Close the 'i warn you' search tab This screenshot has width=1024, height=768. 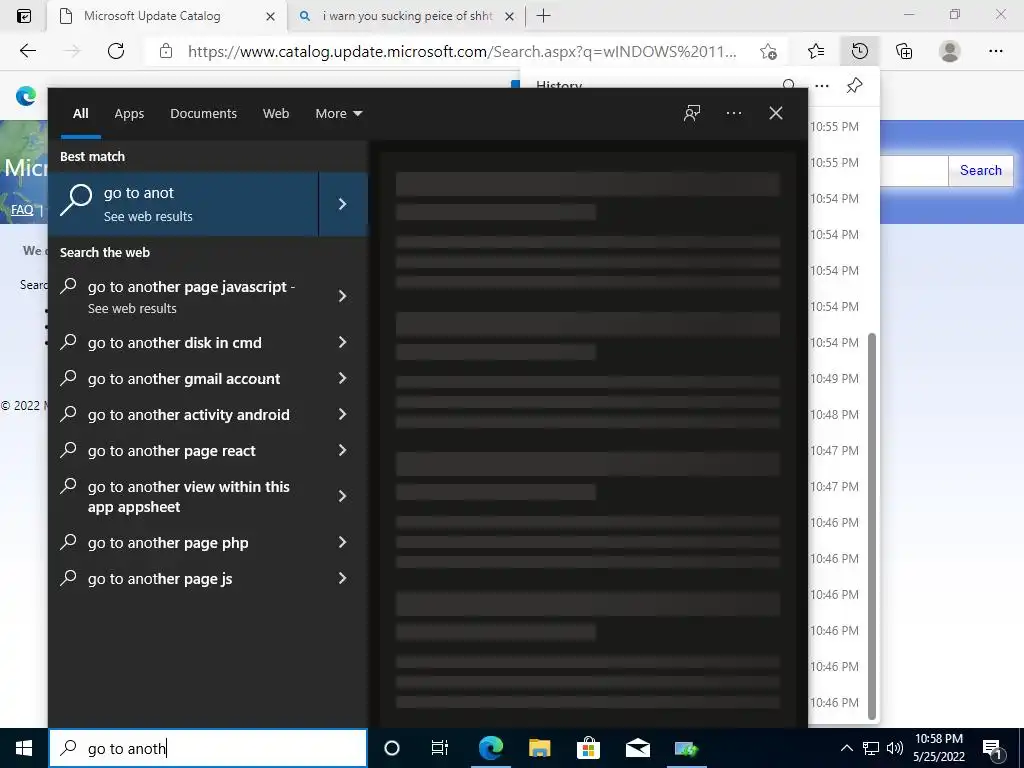(x=509, y=16)
